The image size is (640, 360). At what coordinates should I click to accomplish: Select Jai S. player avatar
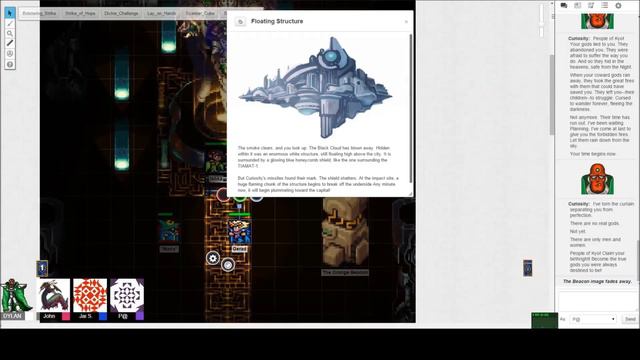[90, 296]
